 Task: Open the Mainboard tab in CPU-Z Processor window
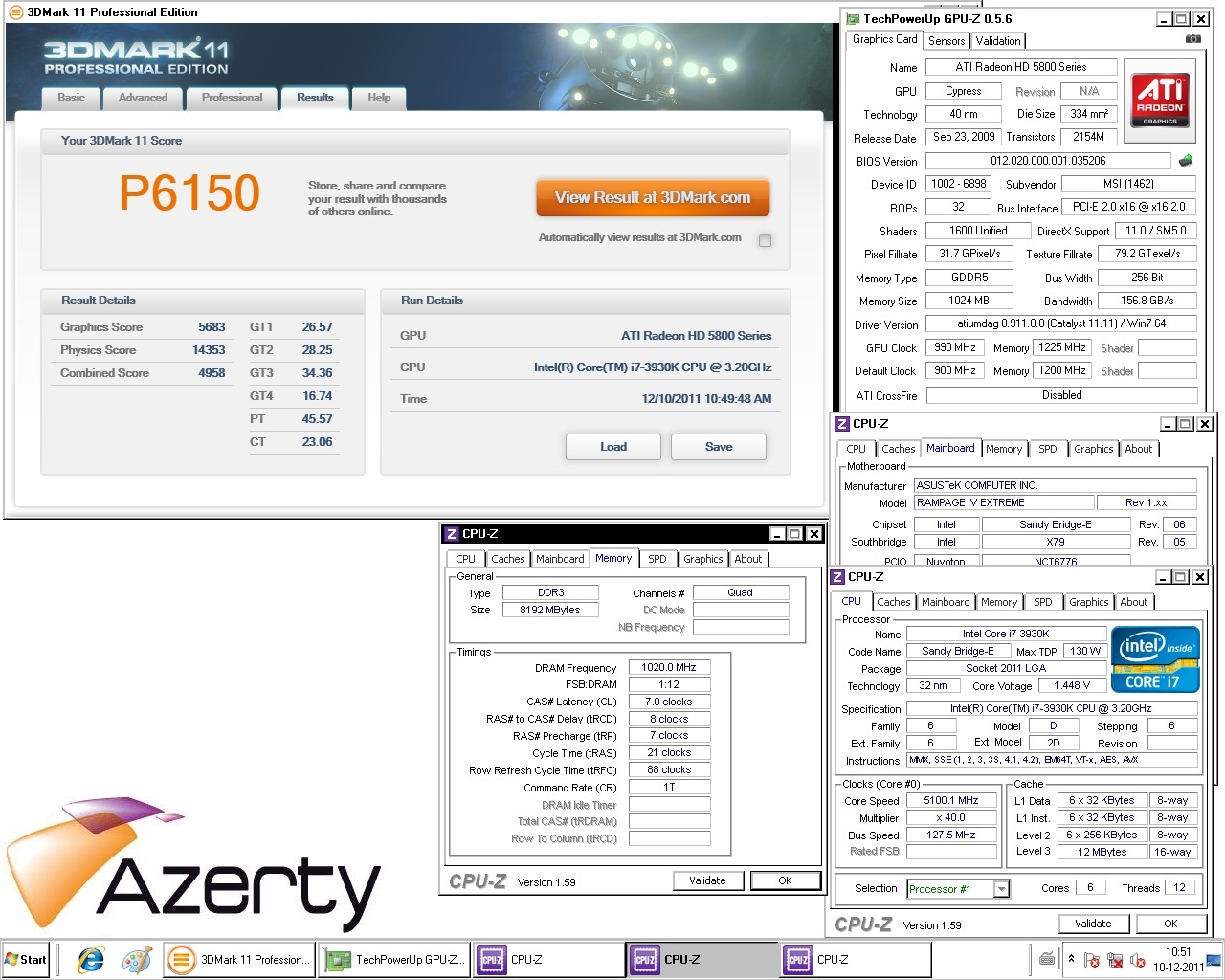(946, 602)
